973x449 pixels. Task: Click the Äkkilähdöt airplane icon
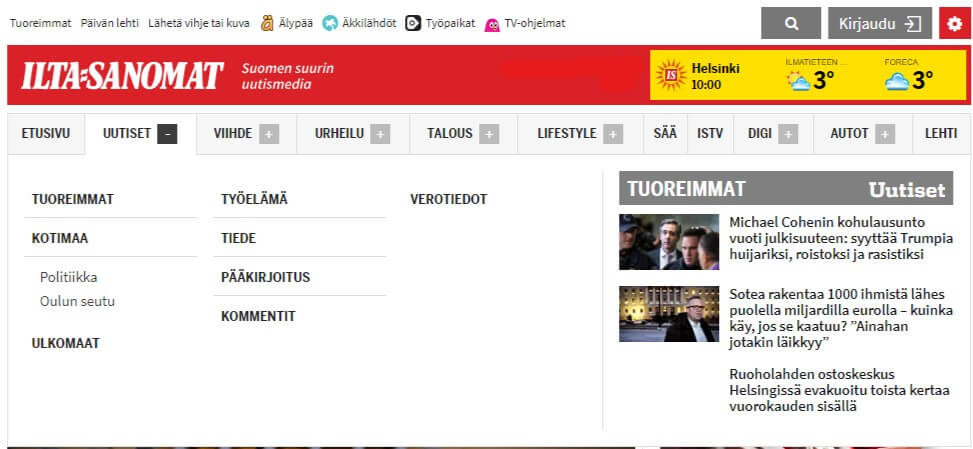click(x=330, y=24)
